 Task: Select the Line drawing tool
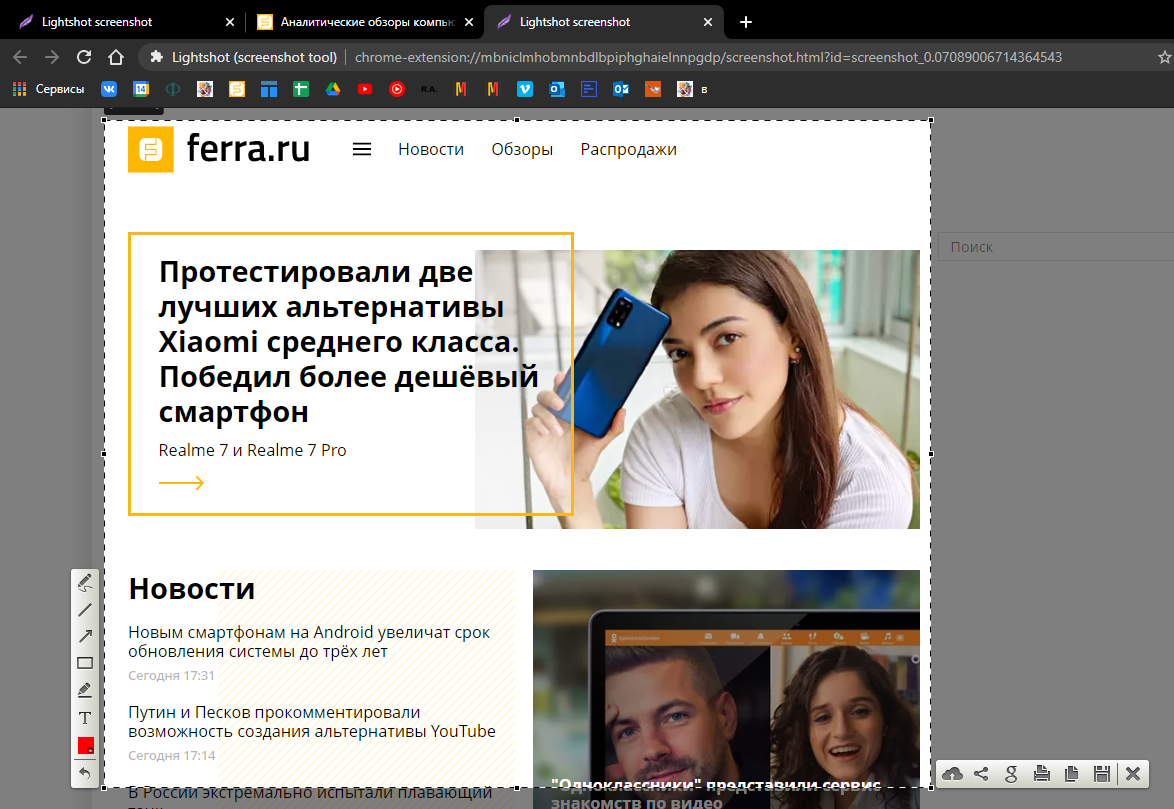coord(85,610)
